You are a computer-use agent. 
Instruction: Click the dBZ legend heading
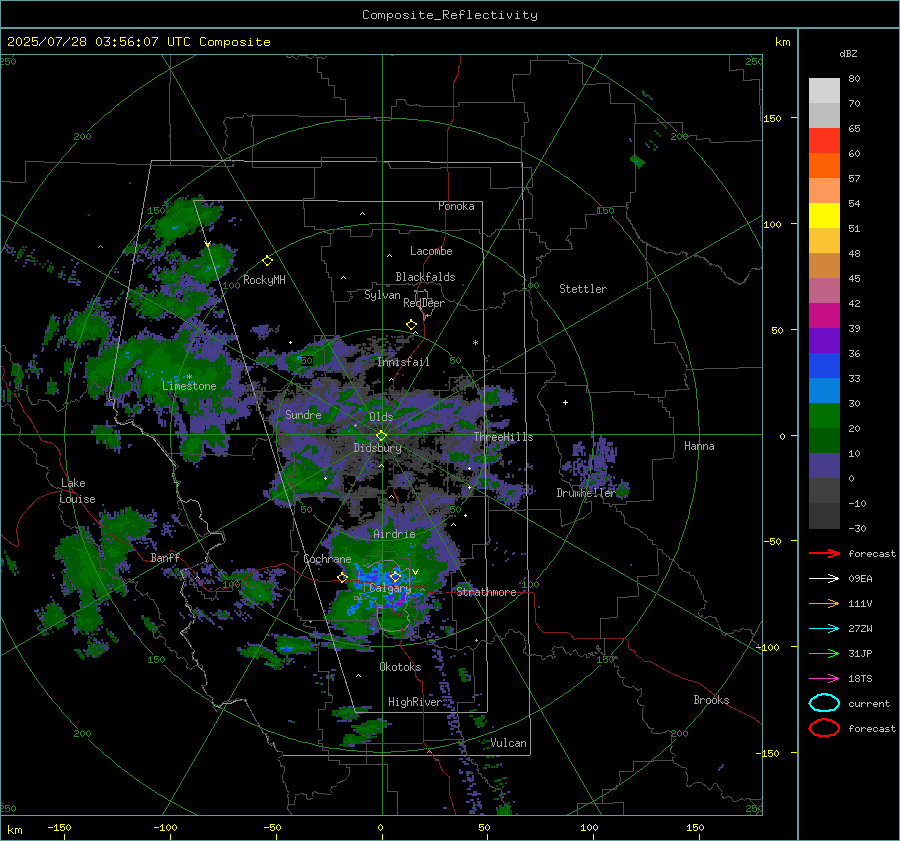point(848,53)
